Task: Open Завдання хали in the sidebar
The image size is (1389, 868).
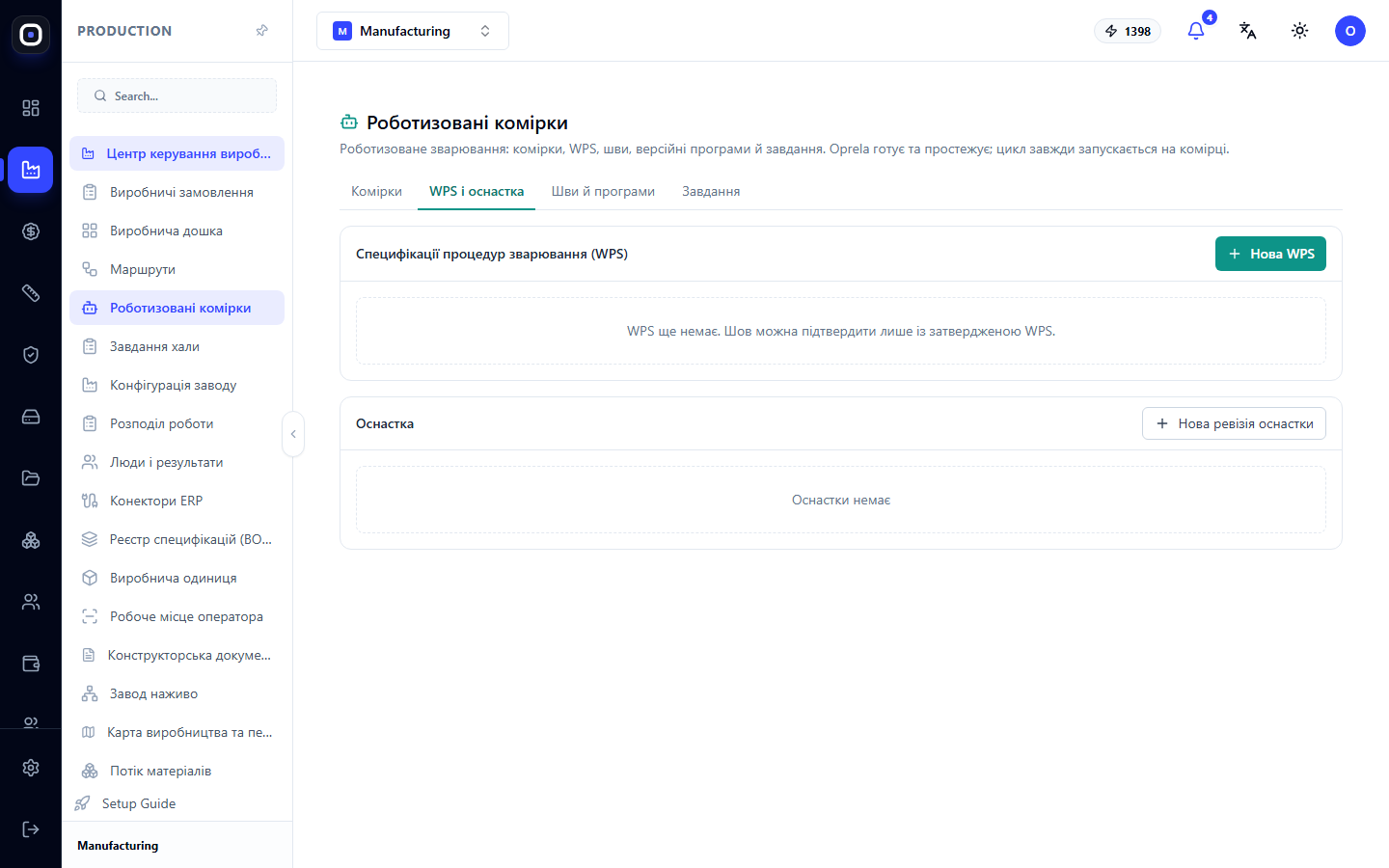Action: (x=177, y=346)
